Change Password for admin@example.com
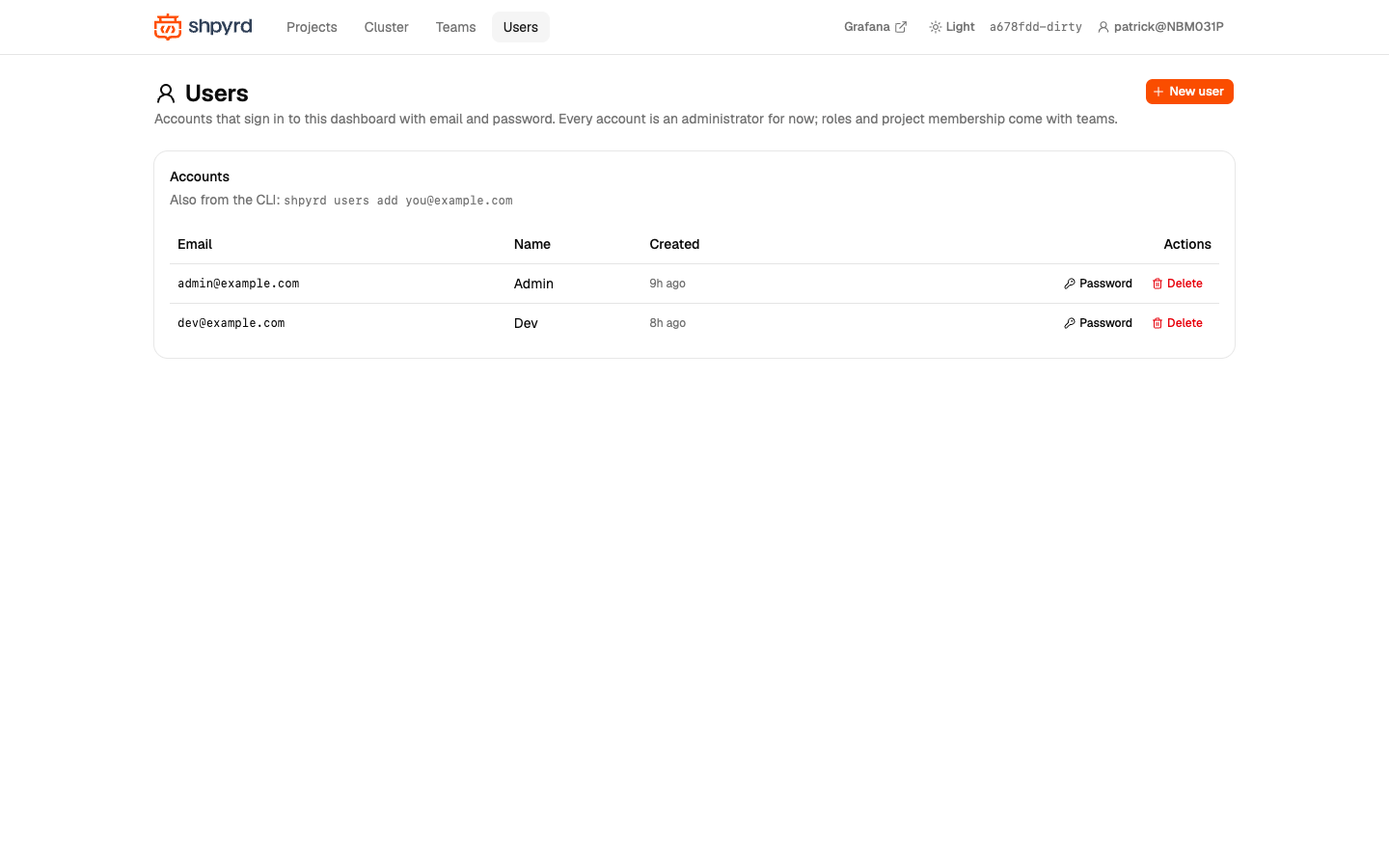This screenshot has height=868, width=1389. [x=1098, y=284]
